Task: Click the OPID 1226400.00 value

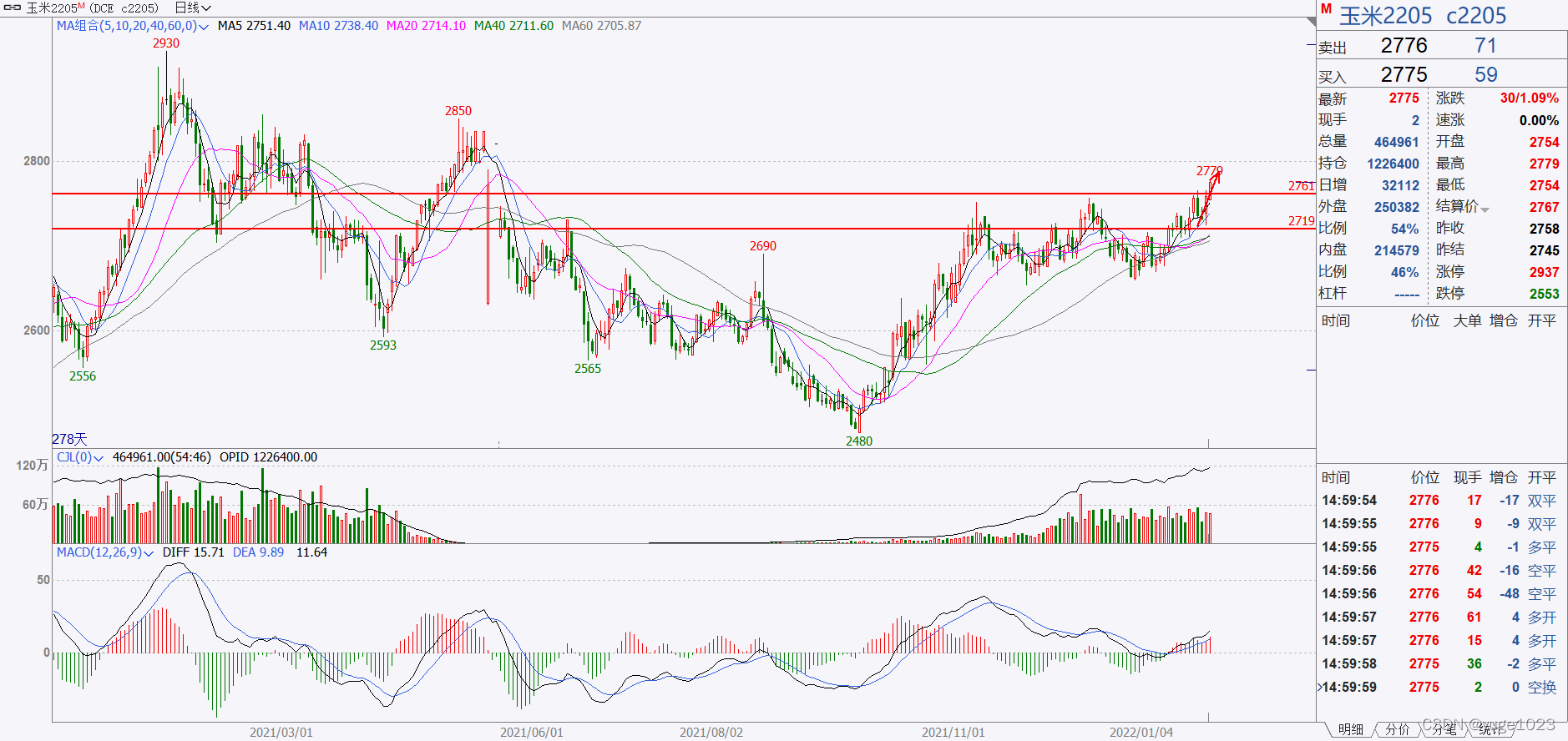Action: point(268,457)
